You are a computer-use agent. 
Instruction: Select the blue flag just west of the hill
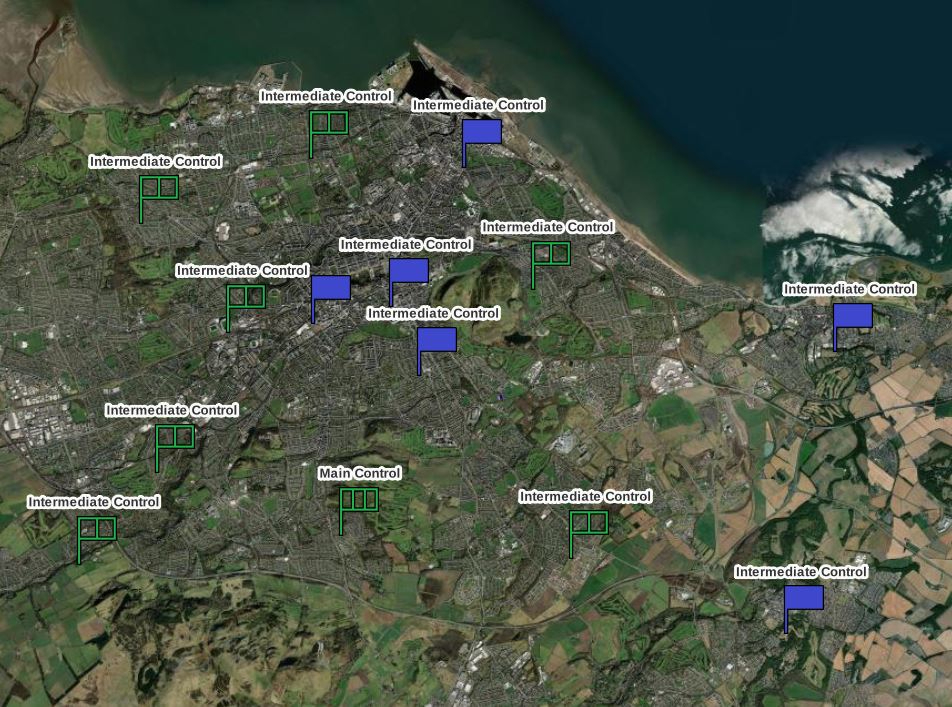pos(408,271)
